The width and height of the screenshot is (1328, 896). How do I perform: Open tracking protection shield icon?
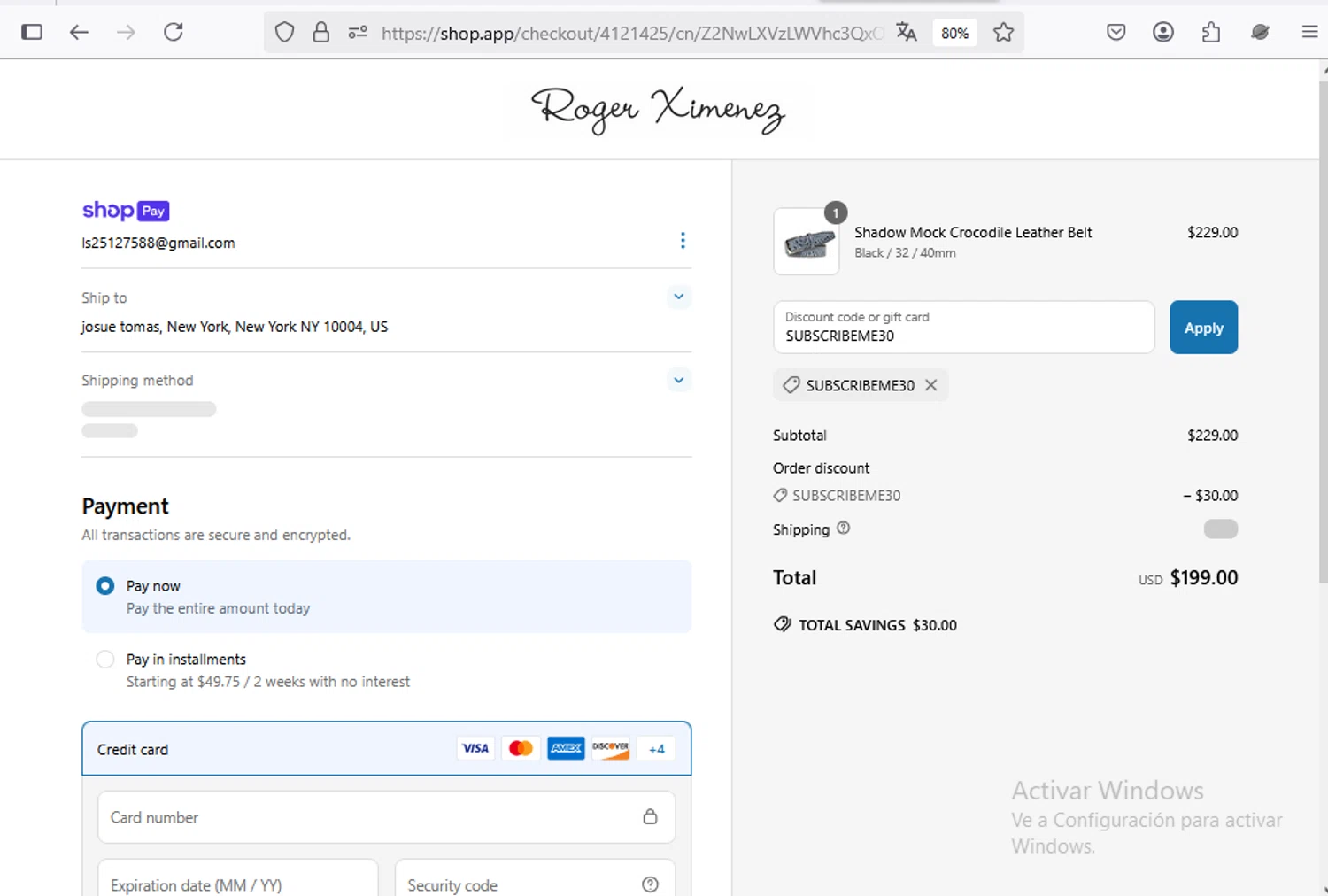(x=284, y=33)
